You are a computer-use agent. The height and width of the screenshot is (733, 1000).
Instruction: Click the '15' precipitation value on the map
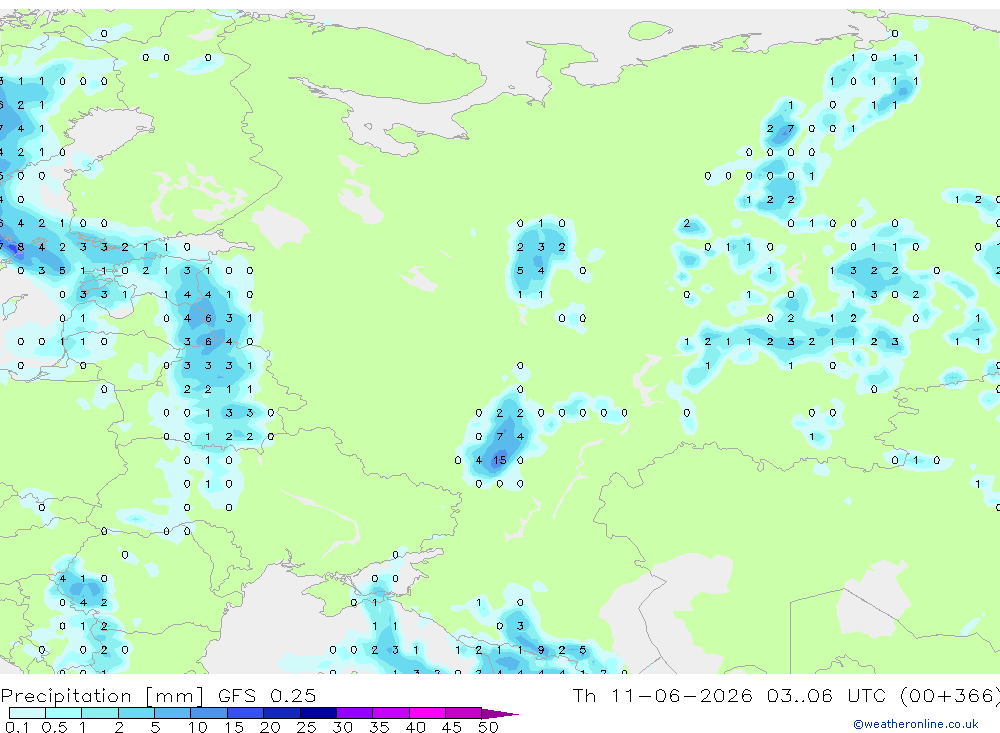499,460
